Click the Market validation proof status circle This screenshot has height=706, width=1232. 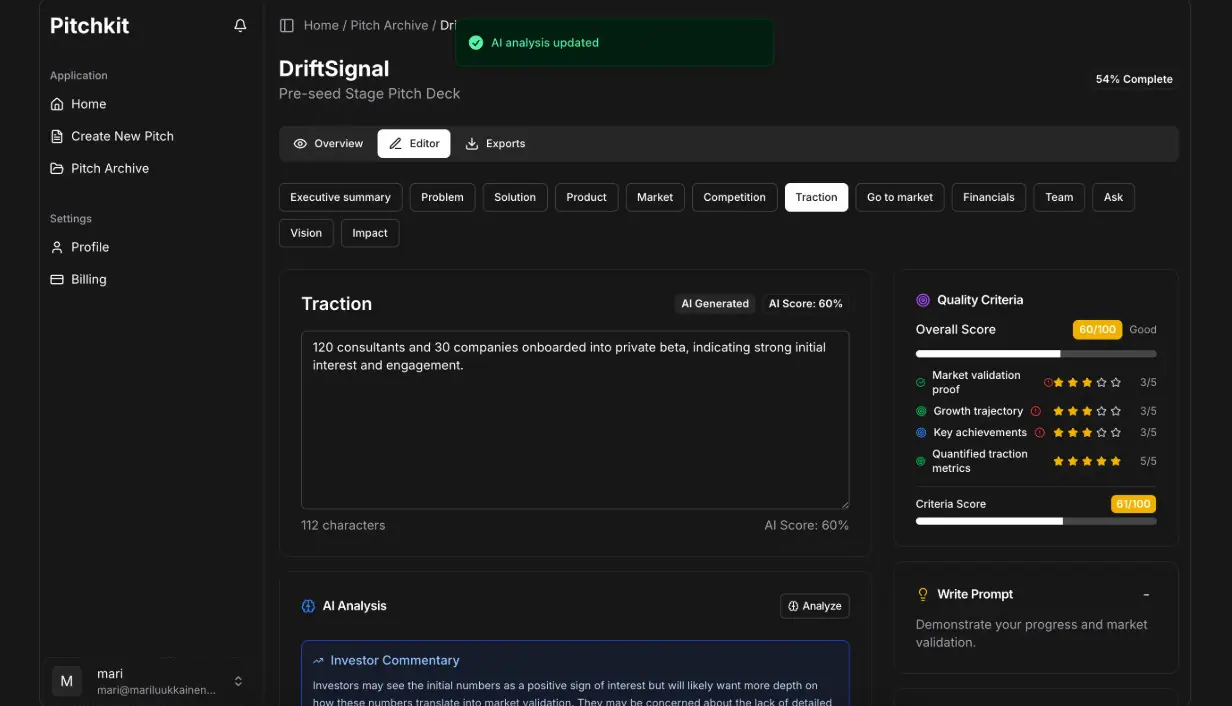click(921, 382)
